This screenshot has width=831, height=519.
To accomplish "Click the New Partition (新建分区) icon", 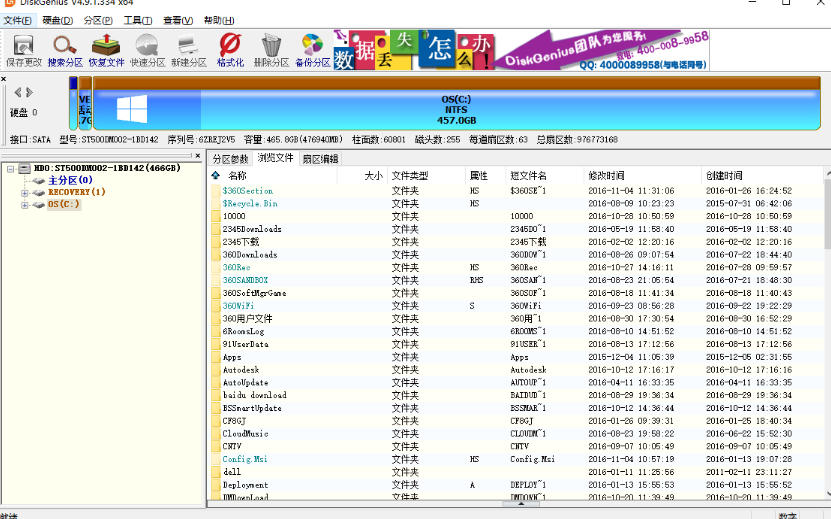I will [x=189, y=51].
